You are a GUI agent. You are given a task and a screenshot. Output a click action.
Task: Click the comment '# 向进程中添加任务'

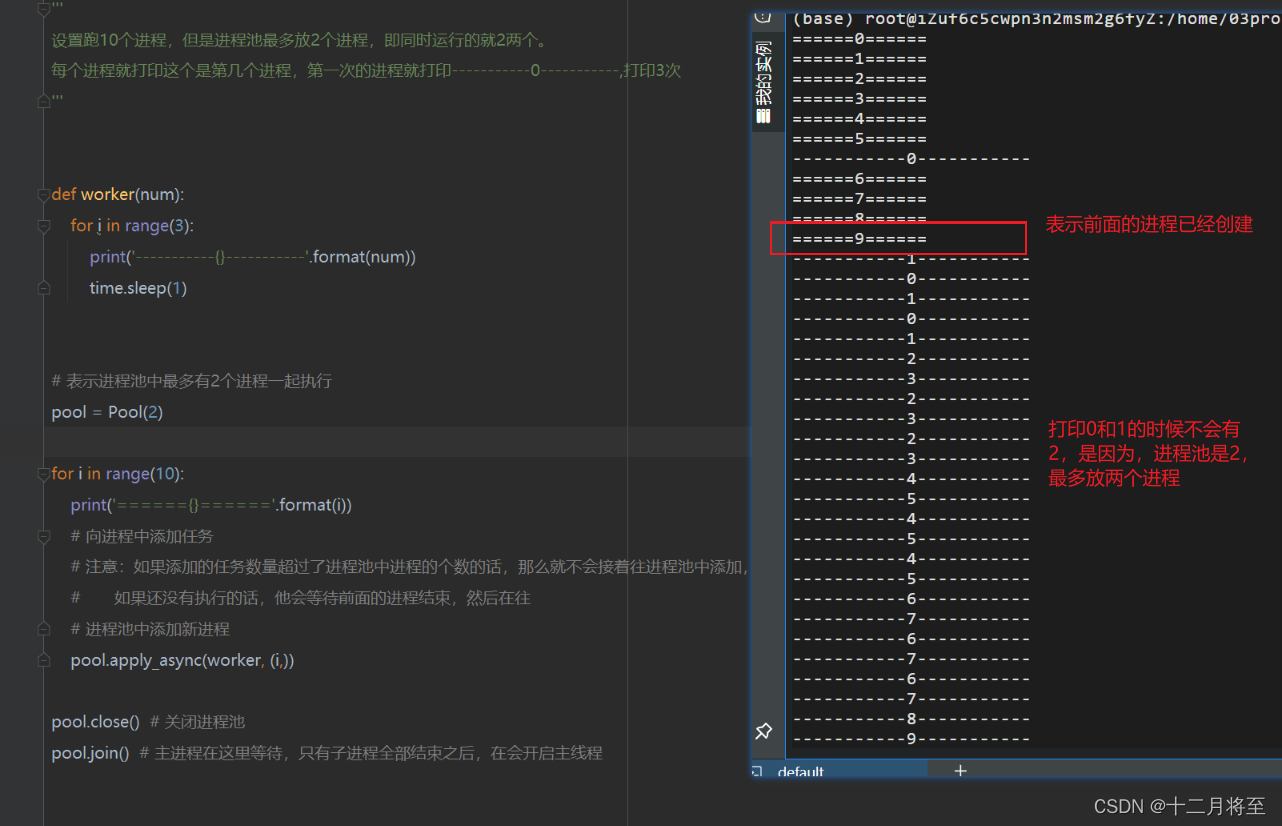pyautogui.click(x=142, y=536)
